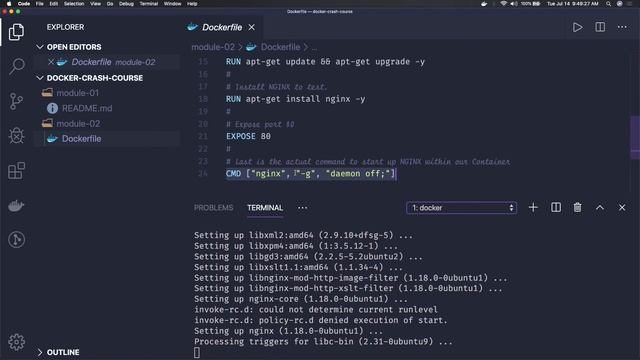Click the Wi-Fi status icon
The image size is (640, 360).
coord(504,4)
